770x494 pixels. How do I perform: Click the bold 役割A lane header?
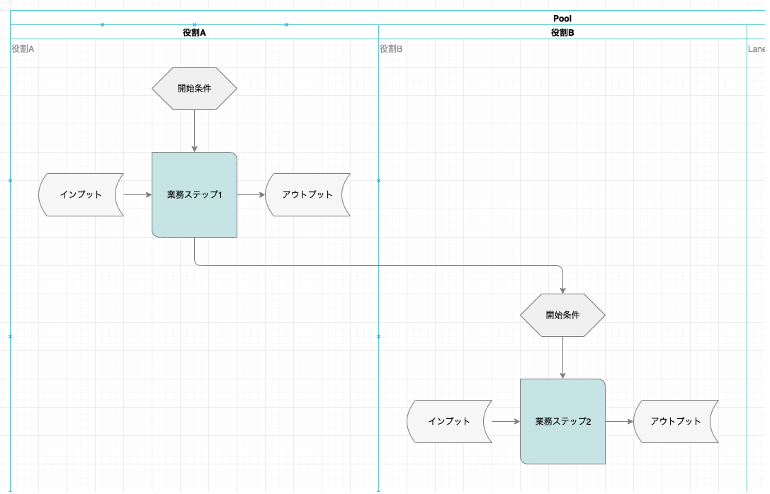194,32
